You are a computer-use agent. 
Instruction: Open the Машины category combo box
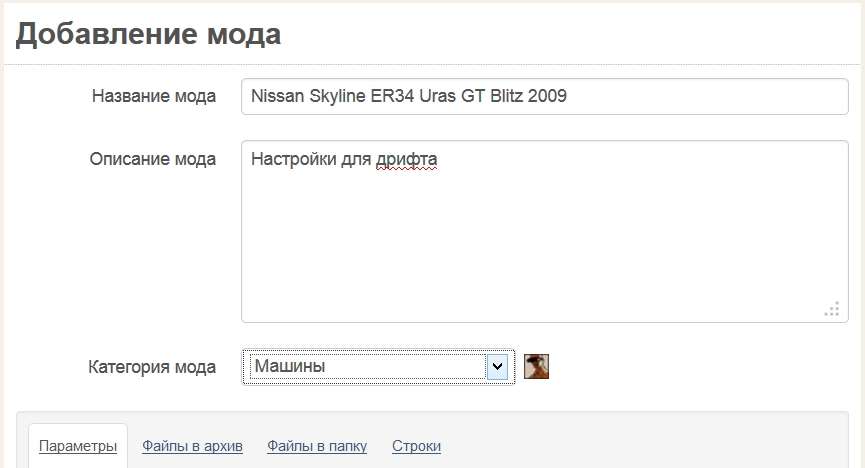tap(378, 366)
